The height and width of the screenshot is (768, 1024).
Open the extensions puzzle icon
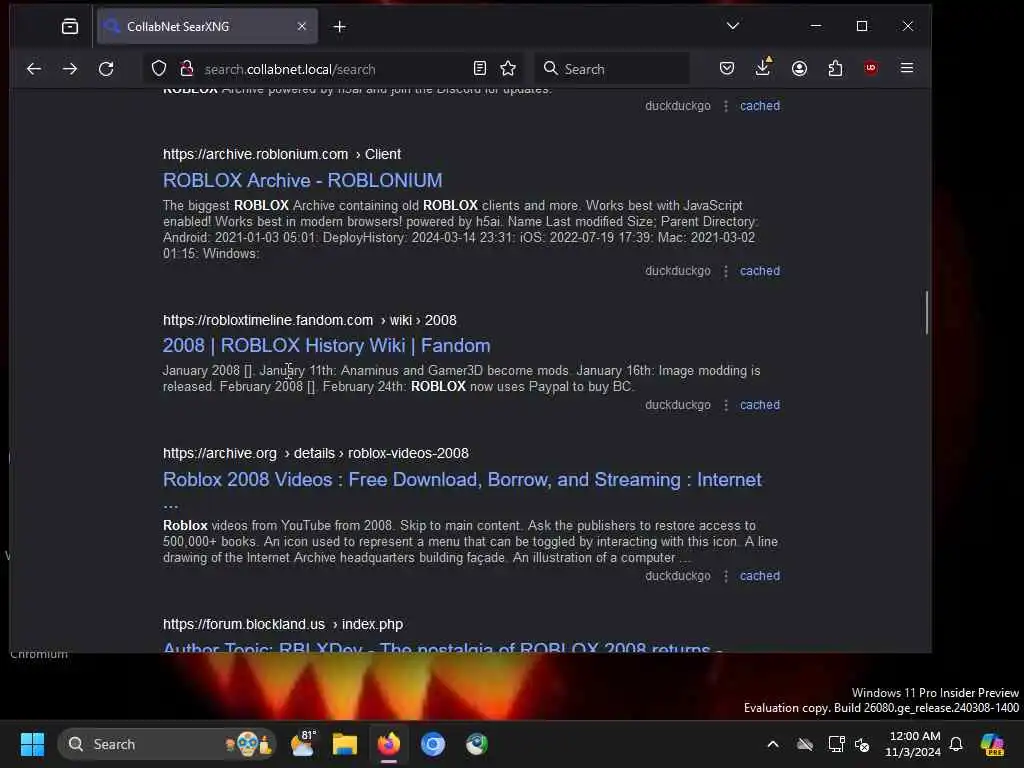pos(835,69)
